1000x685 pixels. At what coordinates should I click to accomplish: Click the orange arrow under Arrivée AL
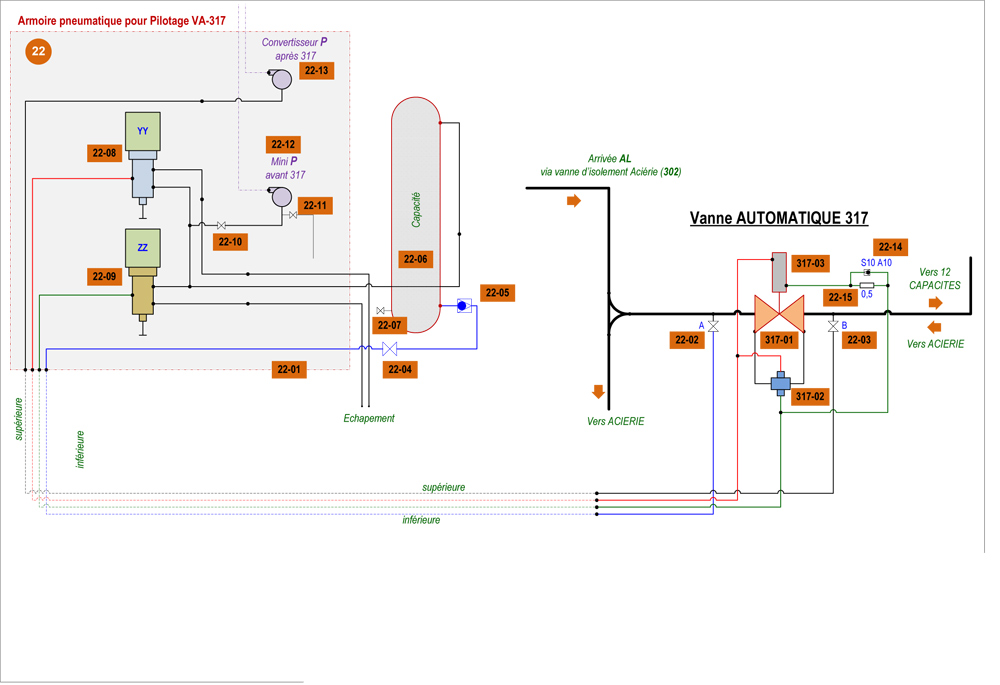[x=574, y=201]
